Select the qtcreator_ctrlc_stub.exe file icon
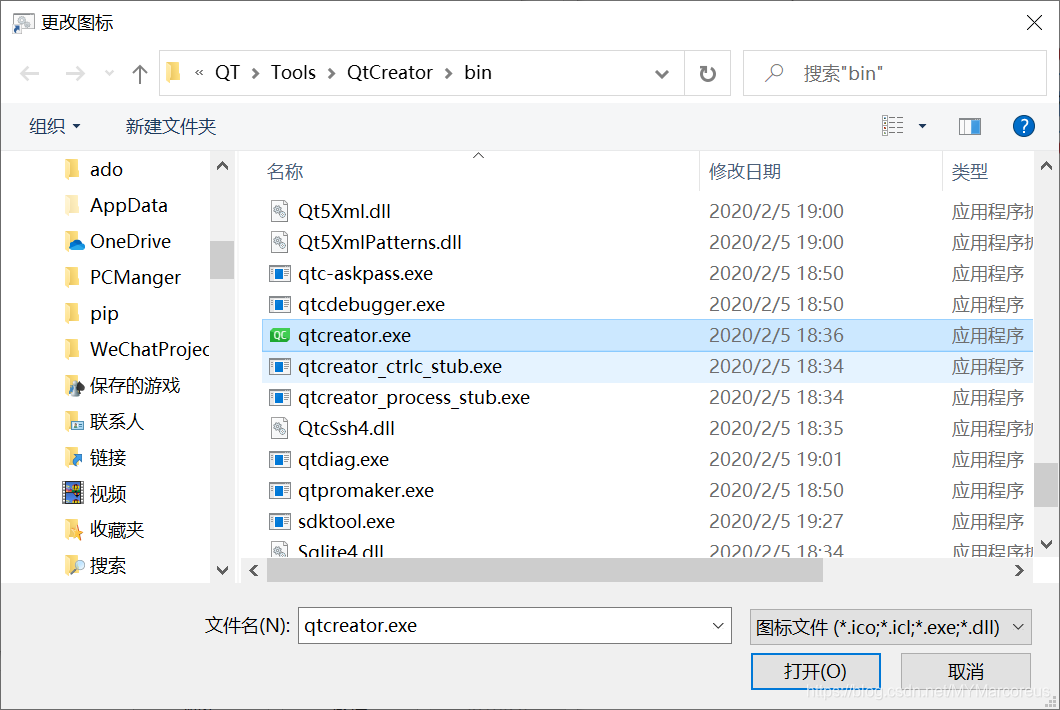 pos(279,366)
